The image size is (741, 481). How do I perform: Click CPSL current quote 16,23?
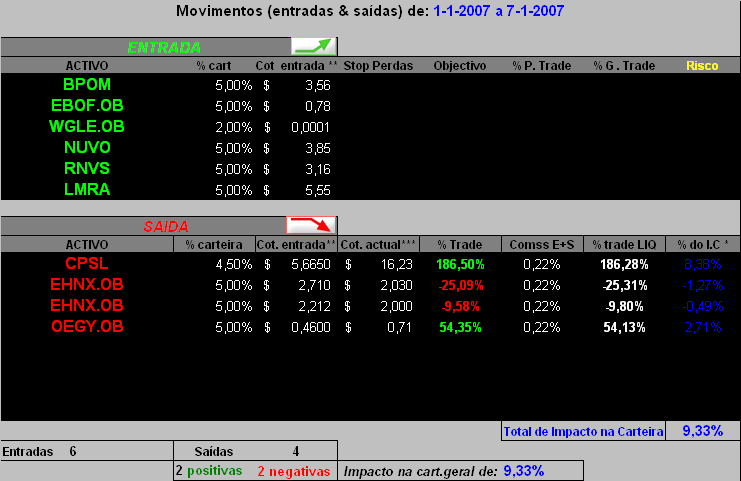[x=396, y=264]
